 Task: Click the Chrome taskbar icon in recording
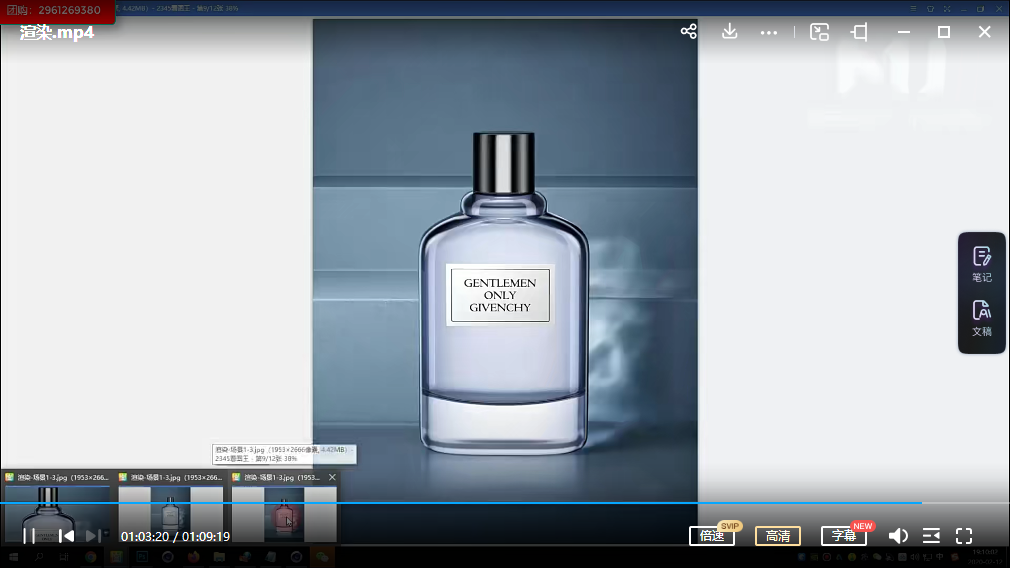(x=90, y=557)
